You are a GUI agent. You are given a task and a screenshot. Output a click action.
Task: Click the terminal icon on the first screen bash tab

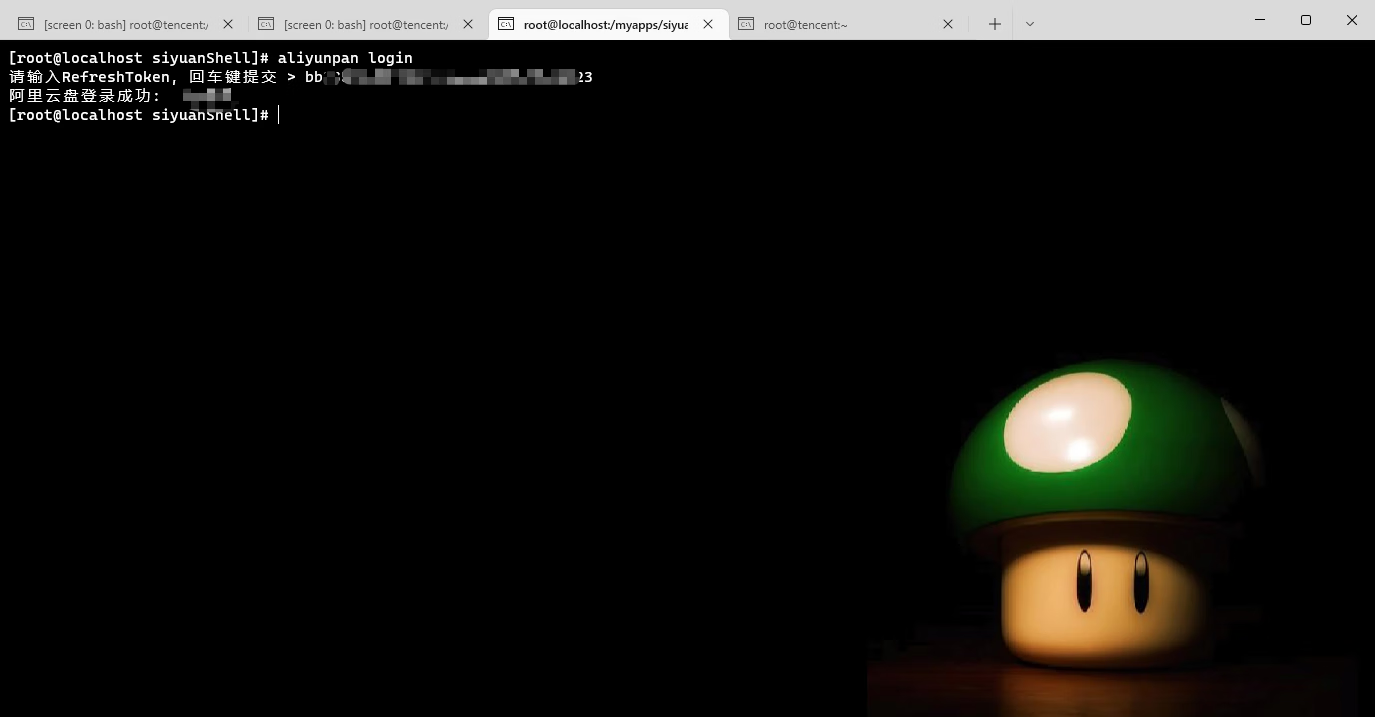pos(26,24)
